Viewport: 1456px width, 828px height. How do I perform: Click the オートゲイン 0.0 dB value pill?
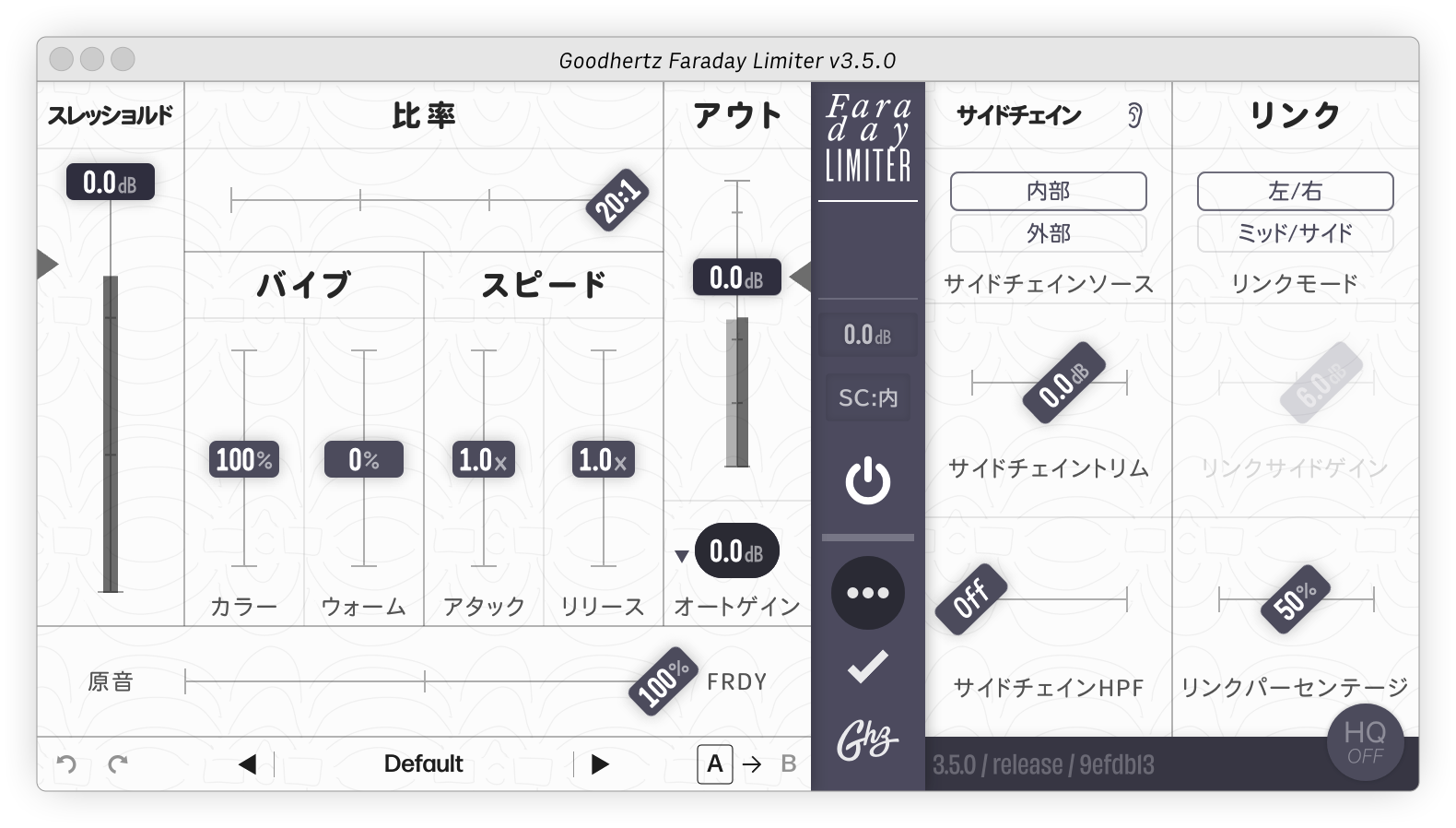pyautogui.click(x=736, y=551)
